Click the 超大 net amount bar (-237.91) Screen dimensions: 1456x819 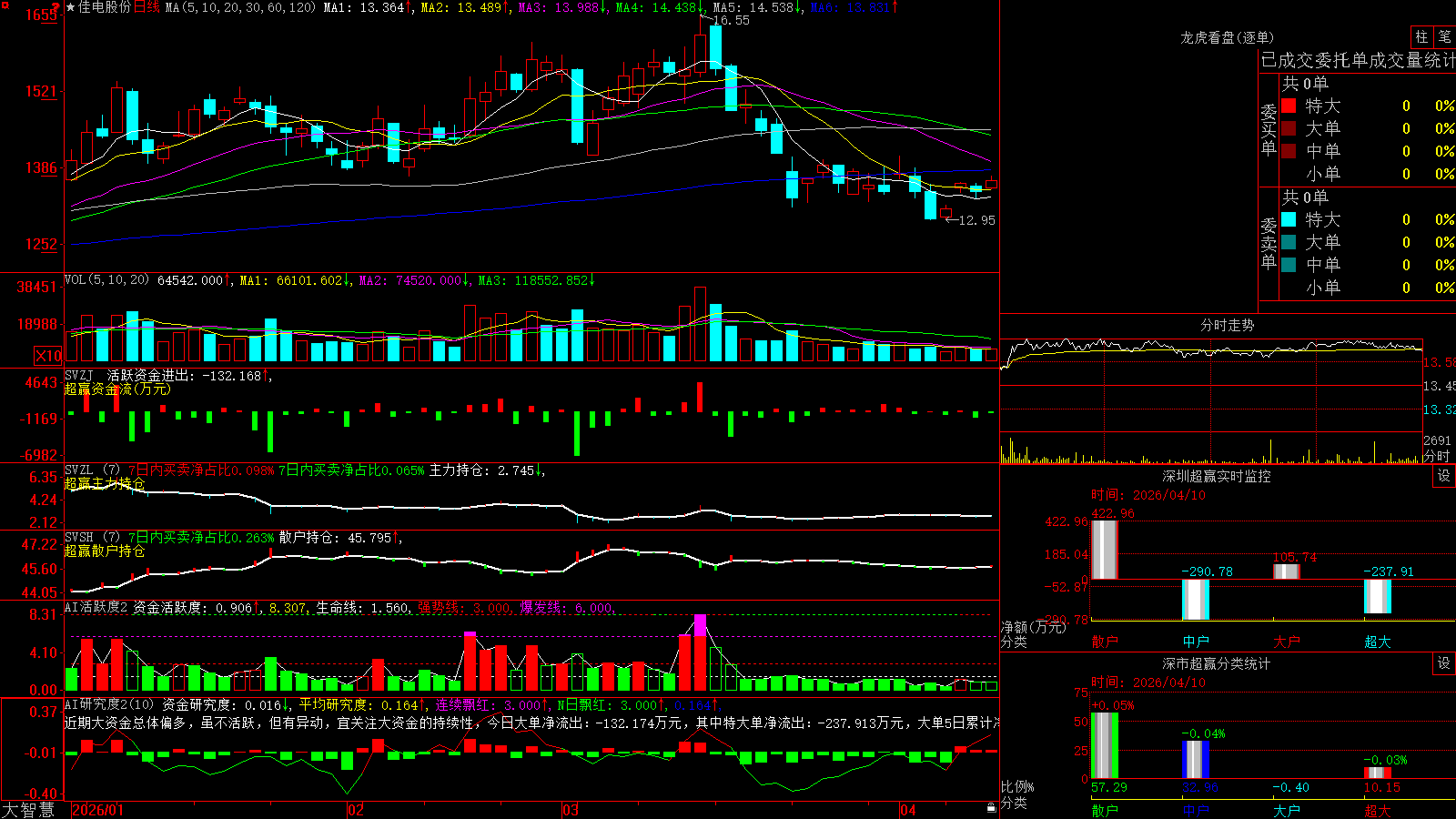[x=1378, y=596]
